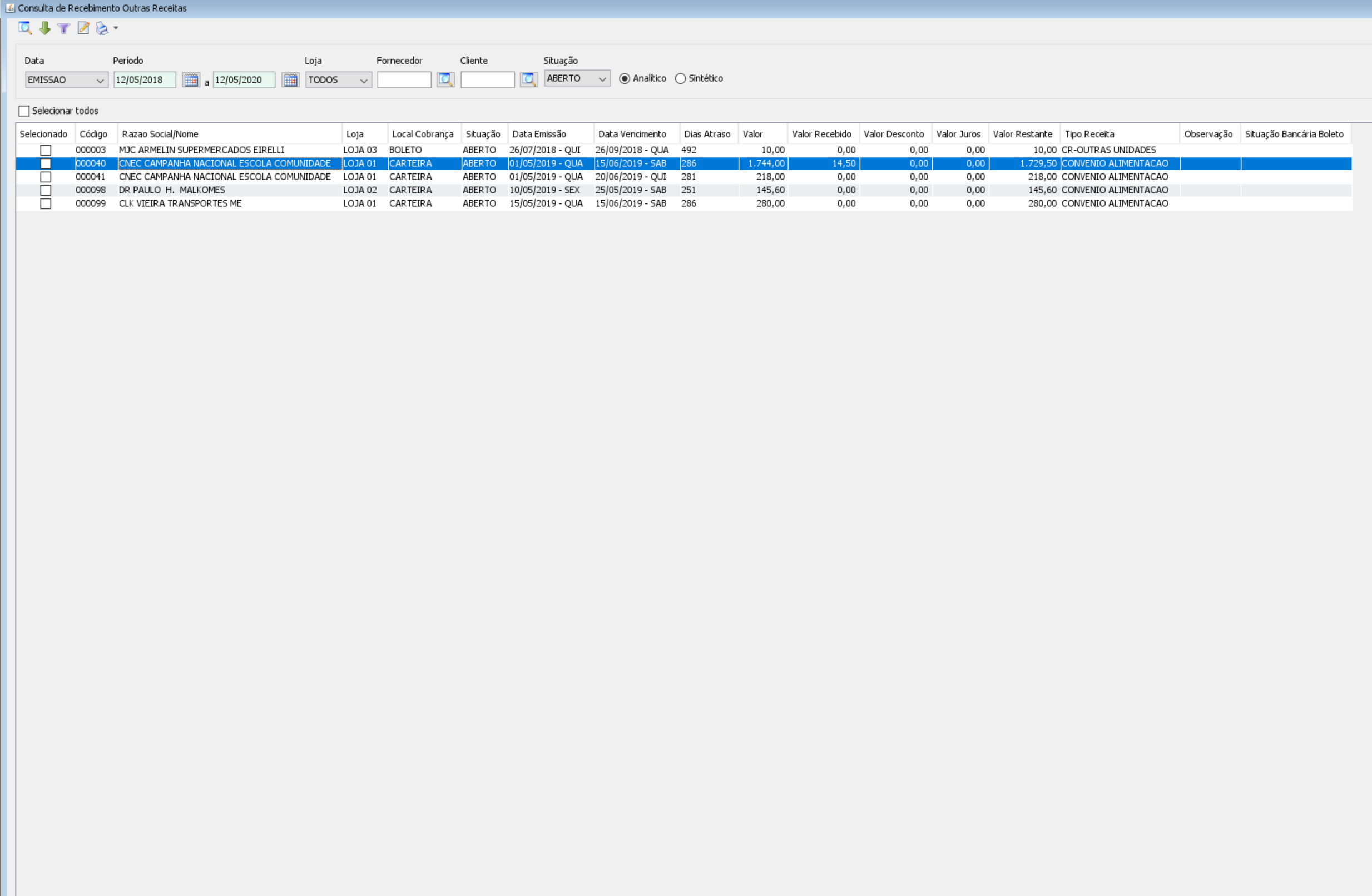Screen dimensions: 1372x896
Task: Check the row checkbox for código 000099
Action: click(x=46, y=203)
